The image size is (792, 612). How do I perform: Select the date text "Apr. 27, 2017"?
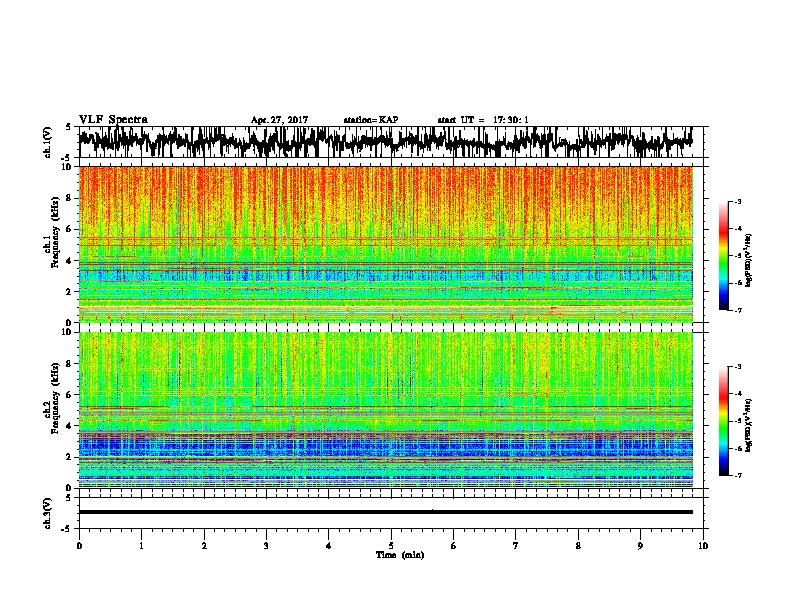tap(279, 120)
